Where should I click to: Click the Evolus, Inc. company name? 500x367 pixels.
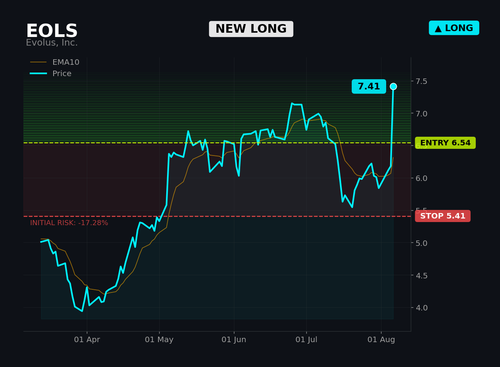tap(52, 43)
